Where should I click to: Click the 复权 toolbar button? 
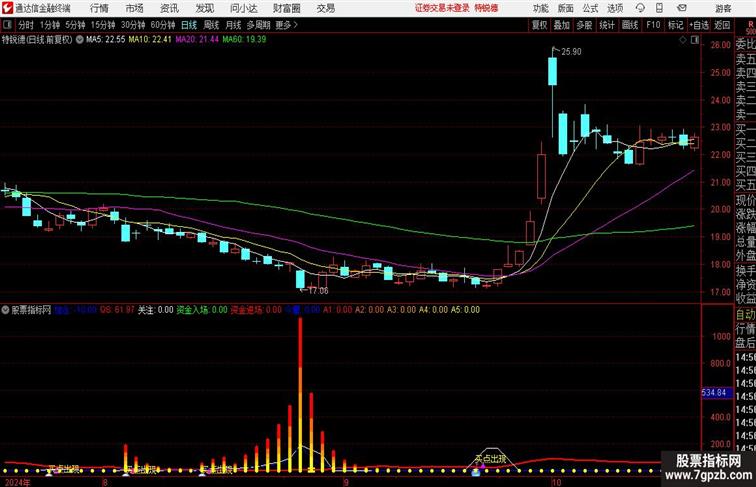pos(539,25)
